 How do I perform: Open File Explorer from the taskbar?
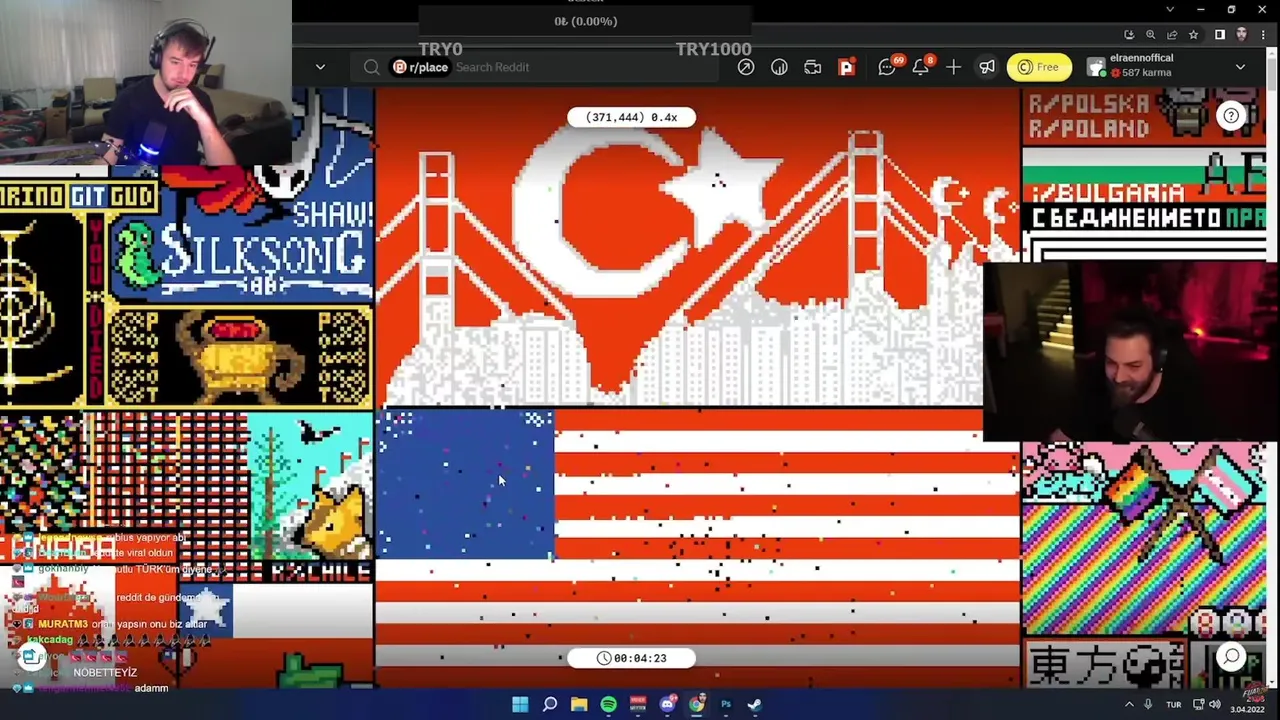579,704
